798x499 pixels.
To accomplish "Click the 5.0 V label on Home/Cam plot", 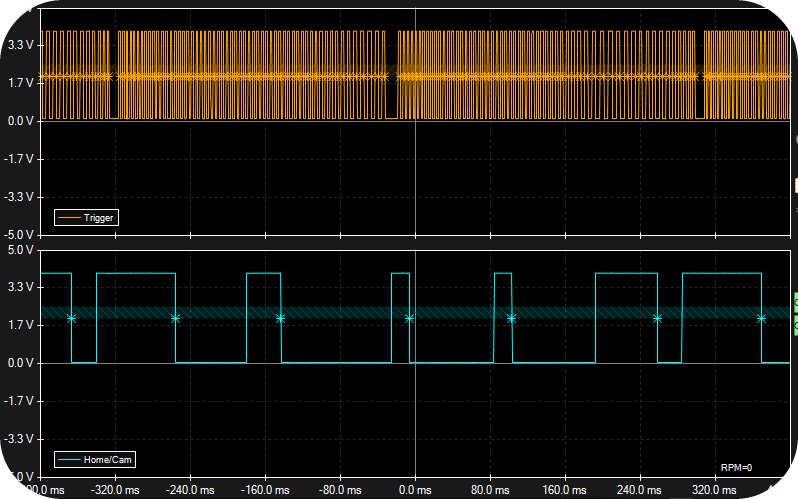I will click(x=21, y=250).
